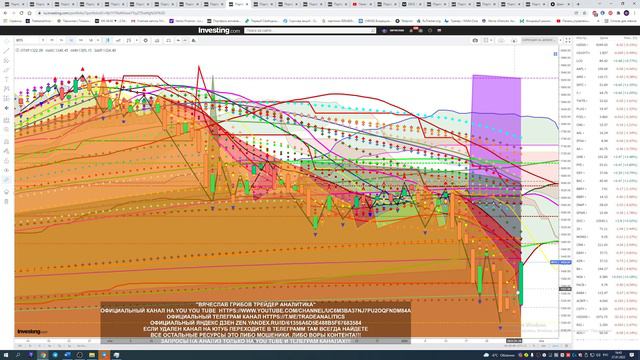Open the patterns drawing tool

(6, 89)
